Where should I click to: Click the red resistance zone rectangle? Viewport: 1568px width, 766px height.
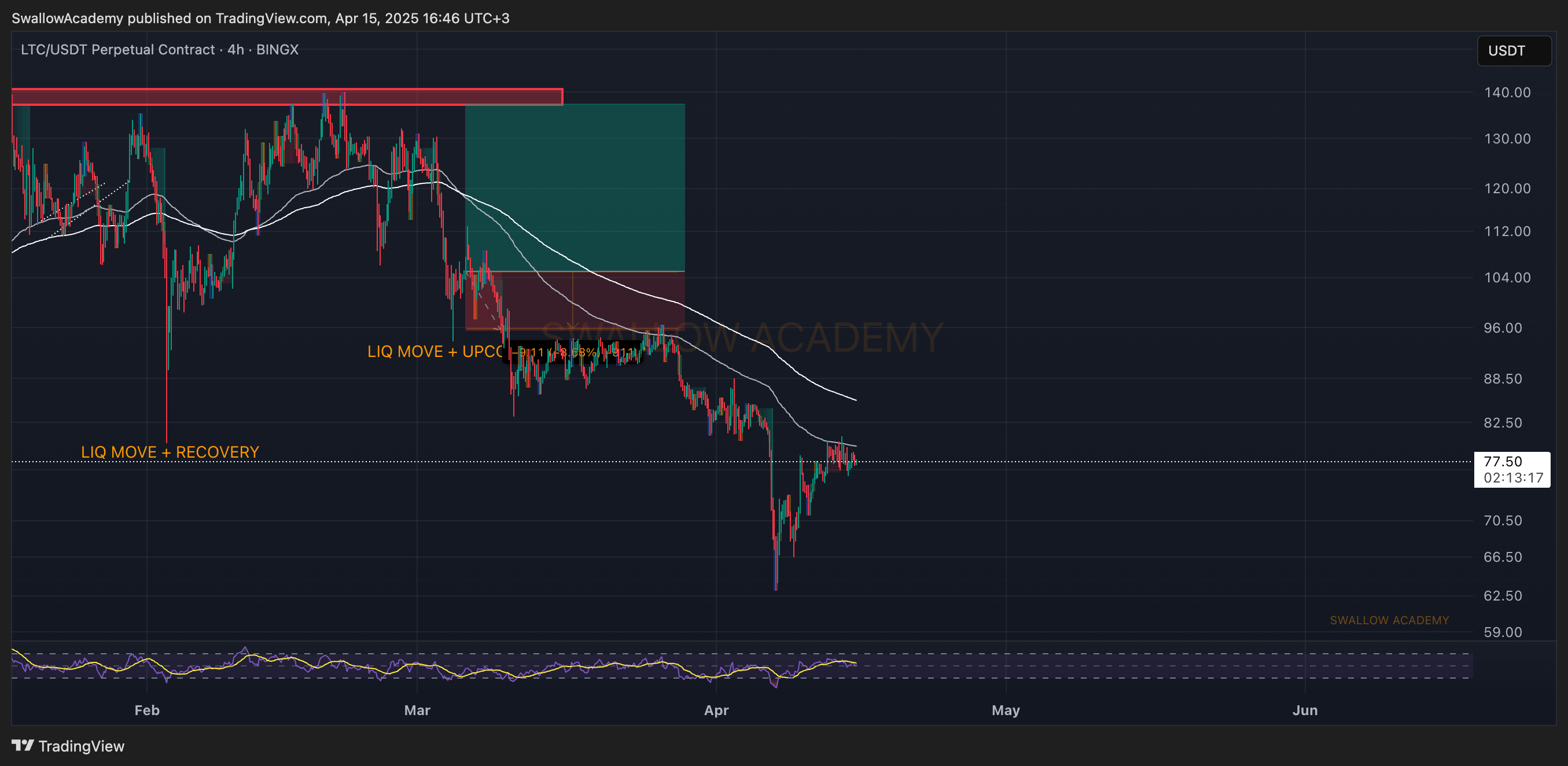(x=288, y=97)
